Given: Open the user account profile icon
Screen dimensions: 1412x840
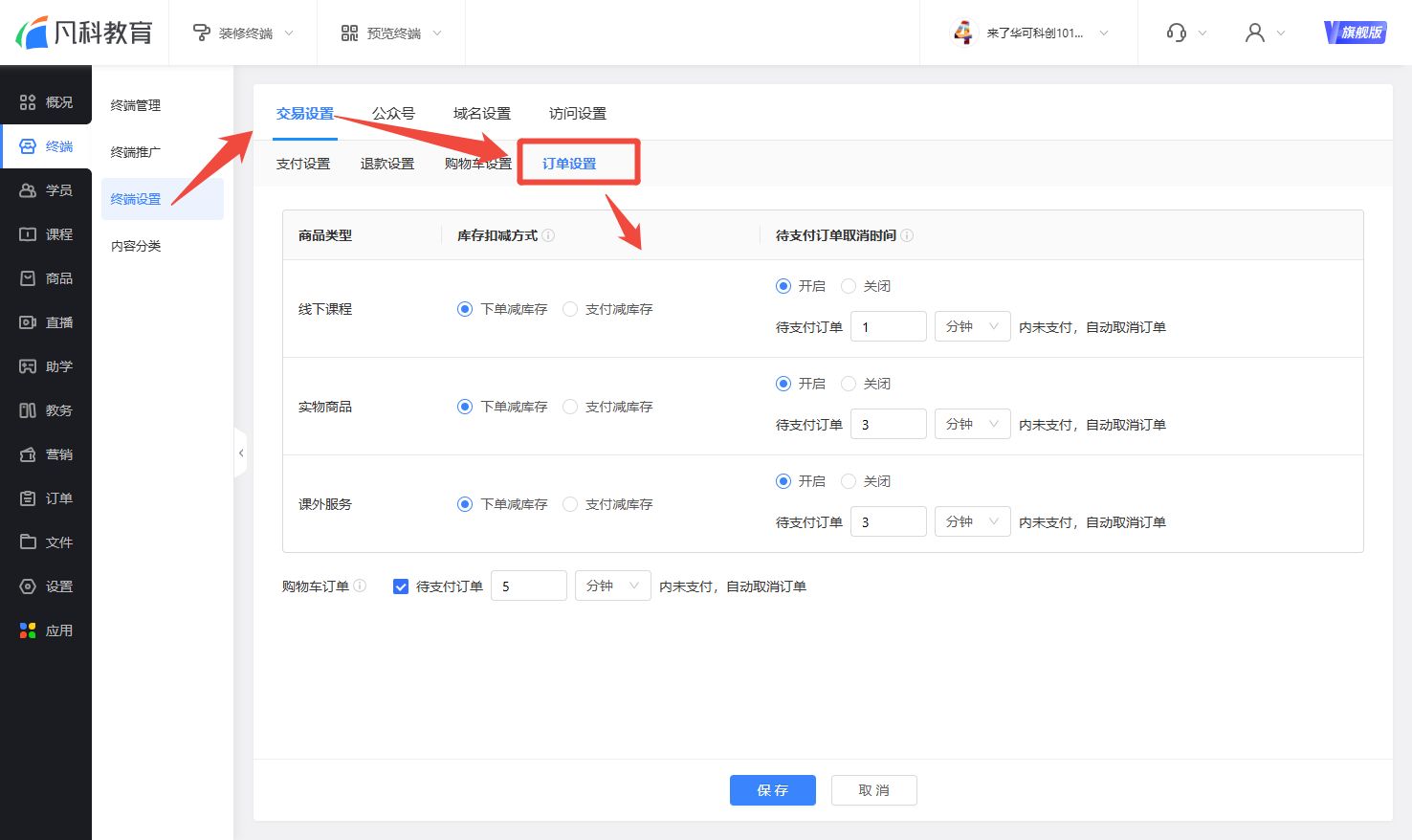Looking at the screenshot, I should 1254,33.
